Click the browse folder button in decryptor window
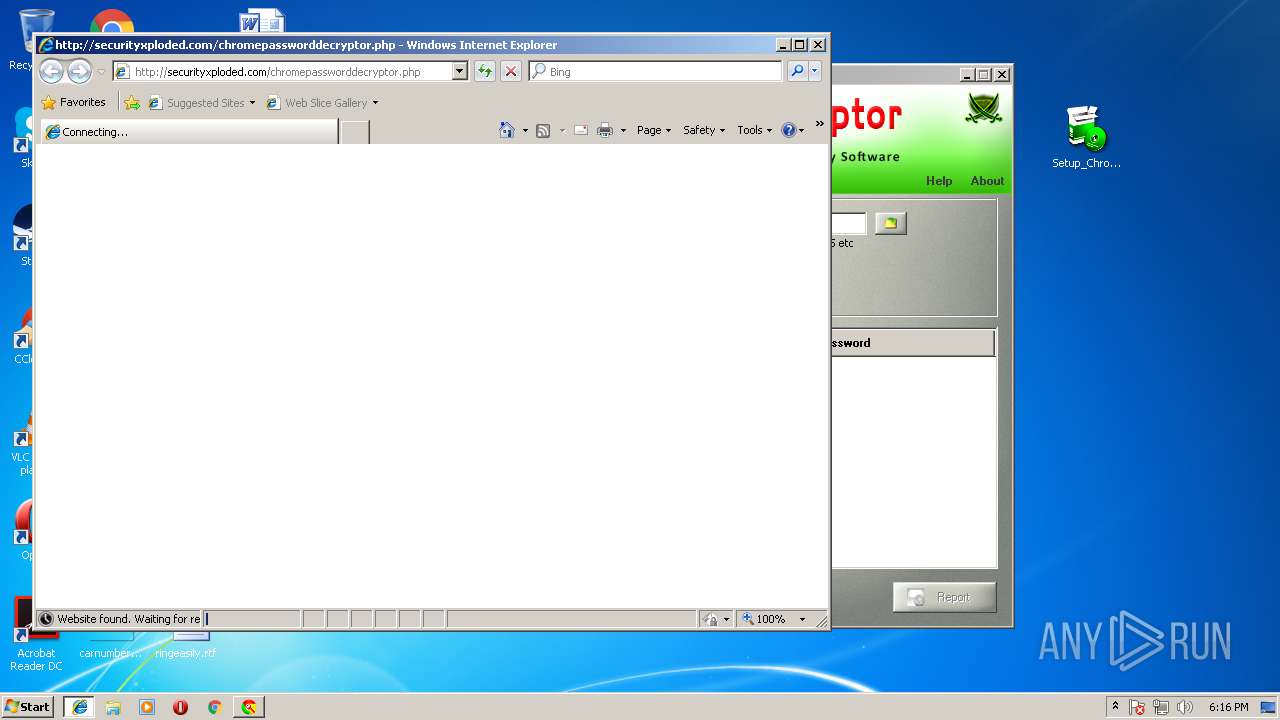Image resolution: width=1280 pixels, height=720 pixels. click(x=890, y=223)
